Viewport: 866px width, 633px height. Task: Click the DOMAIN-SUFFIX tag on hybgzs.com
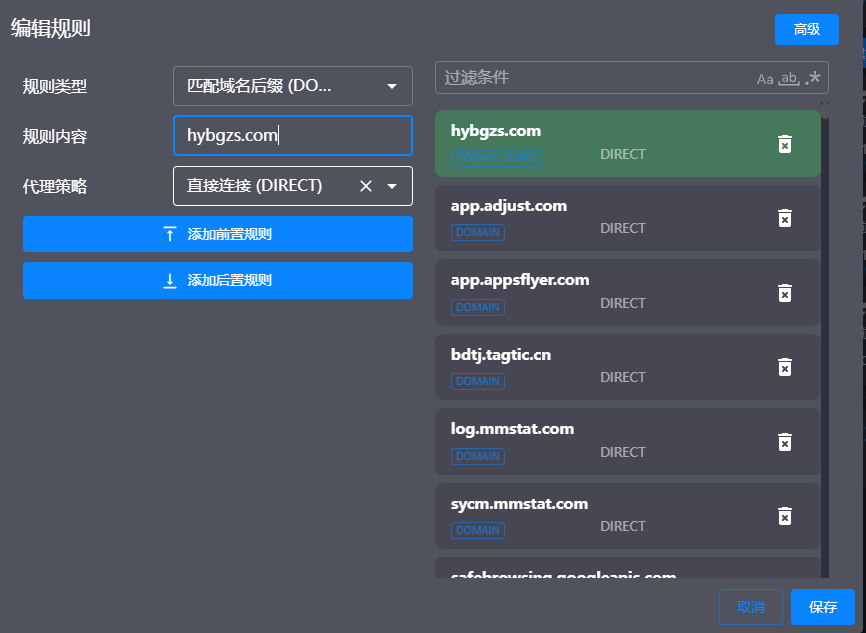coord(497,159)
